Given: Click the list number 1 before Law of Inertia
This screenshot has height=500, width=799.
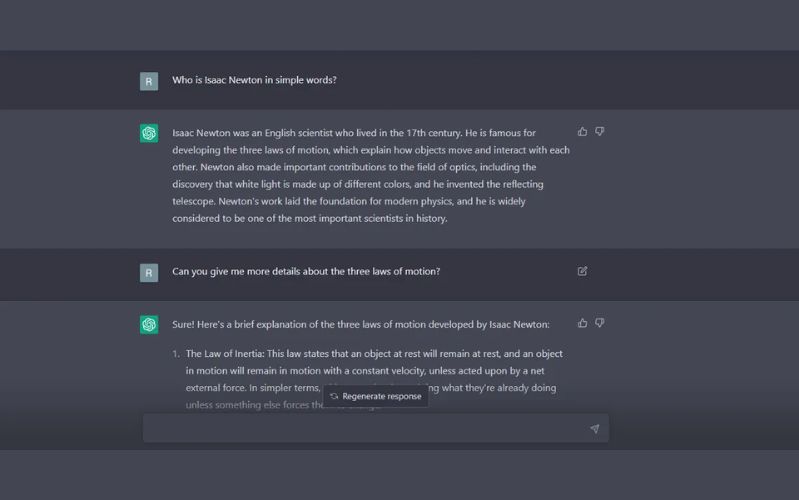Looking at the screenshot, I should [x=176, y=354].
